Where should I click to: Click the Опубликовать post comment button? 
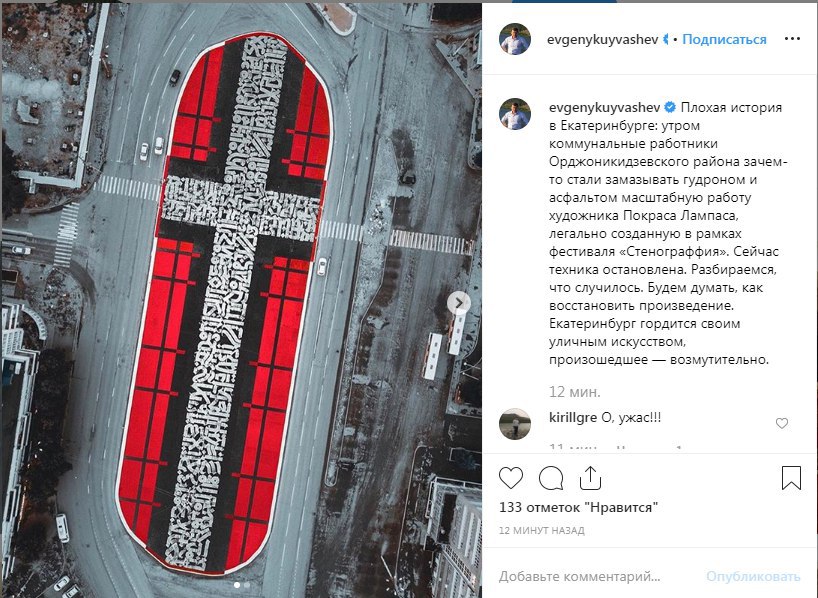coord(753,576)
